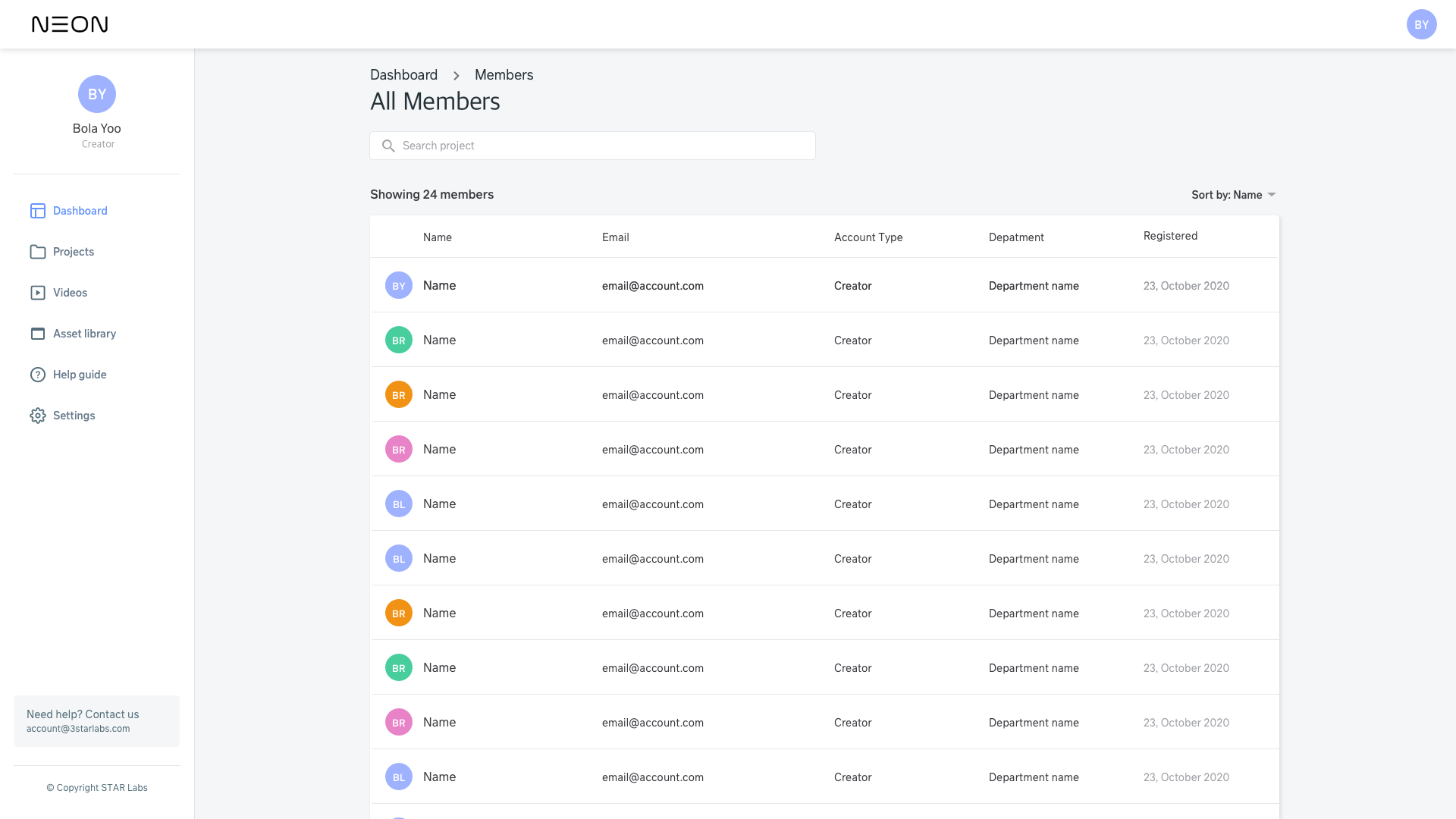Open the Projects menu item
This screenshot has height=819, width=1456.
[74, 252]
